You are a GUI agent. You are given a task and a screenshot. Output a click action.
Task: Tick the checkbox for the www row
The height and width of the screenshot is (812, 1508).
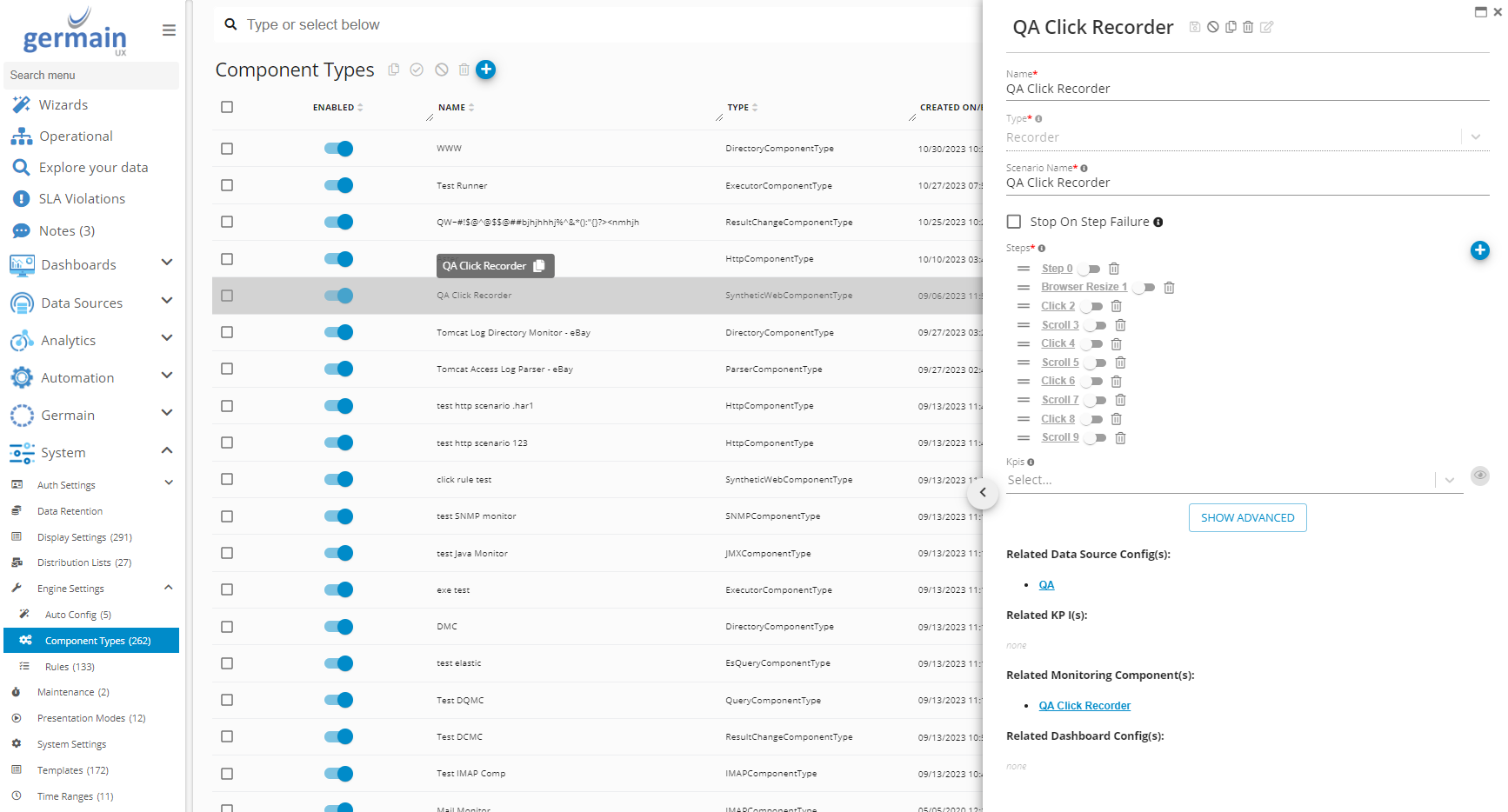(227, 149)
